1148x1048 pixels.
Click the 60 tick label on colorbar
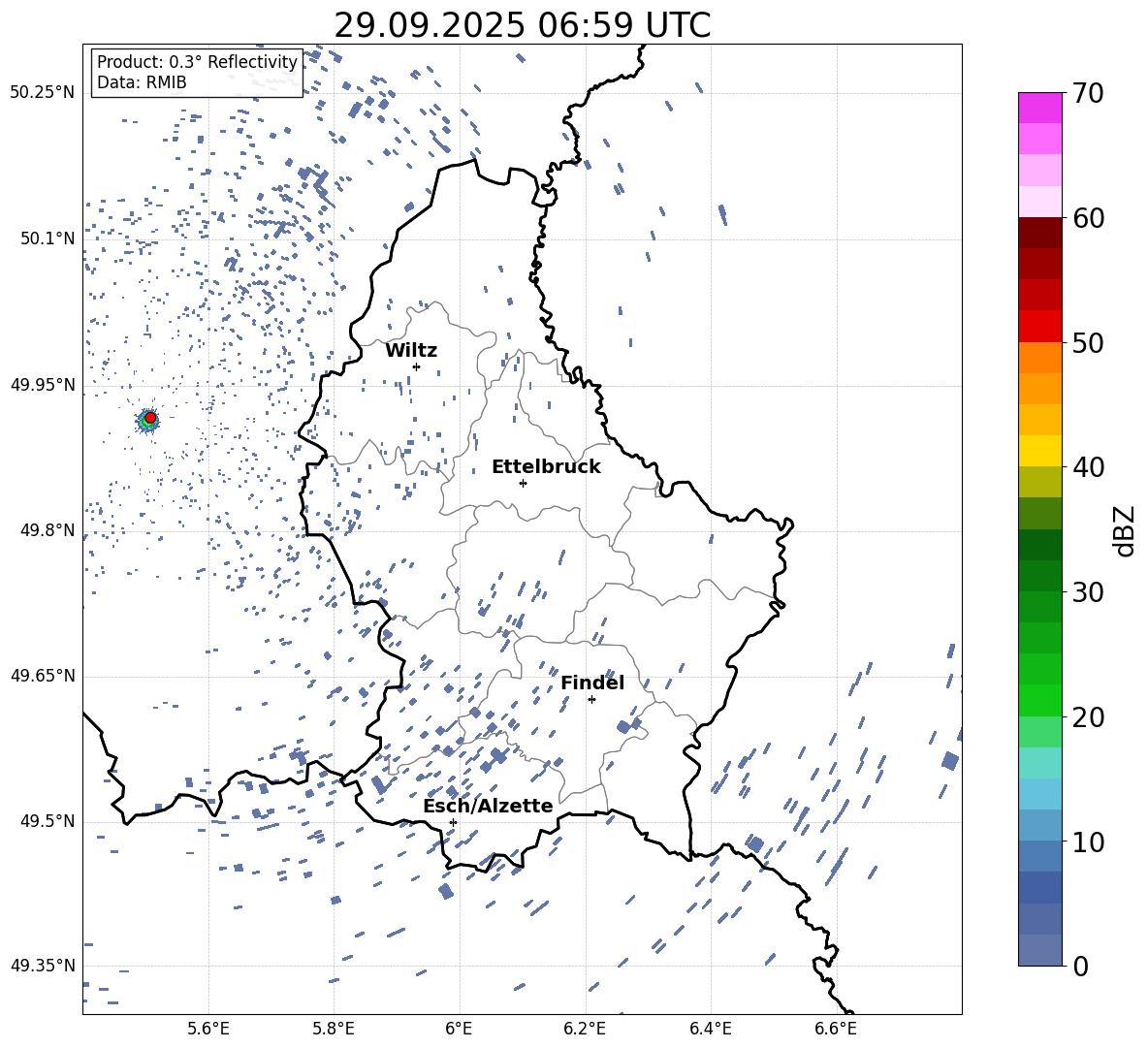[x=1087, y=218]
